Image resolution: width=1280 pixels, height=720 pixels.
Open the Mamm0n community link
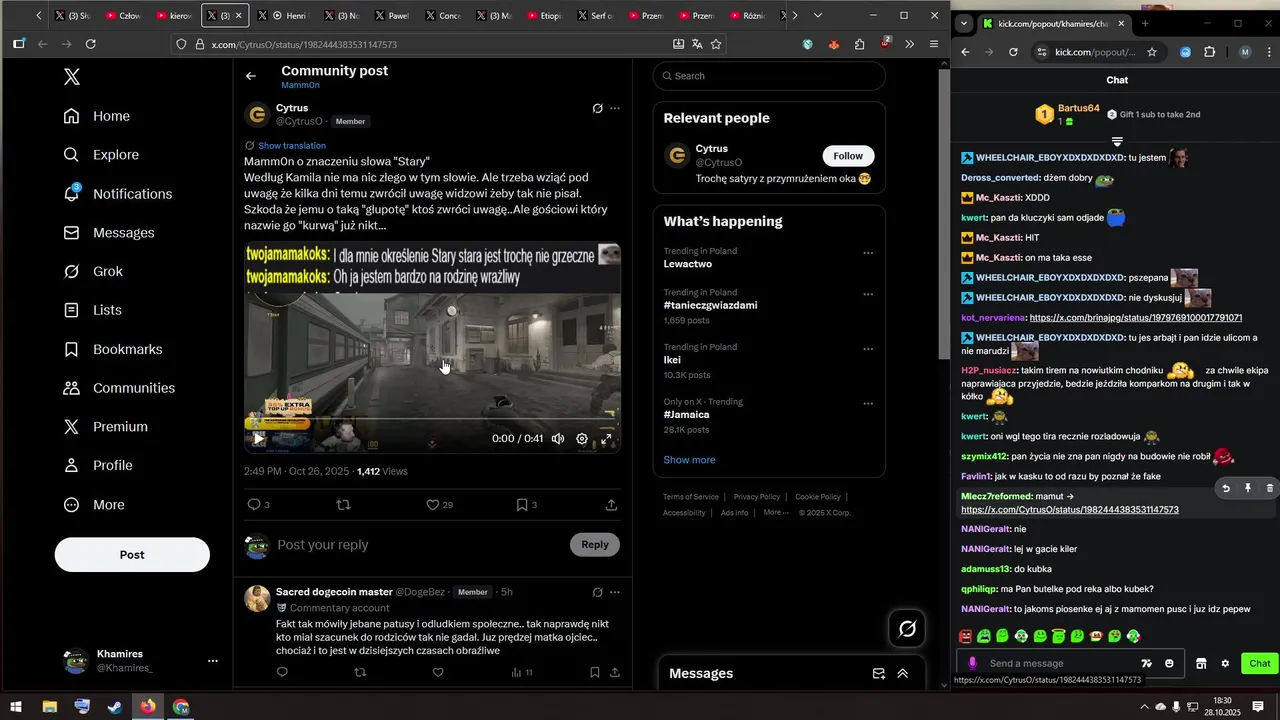click(300, 86)
